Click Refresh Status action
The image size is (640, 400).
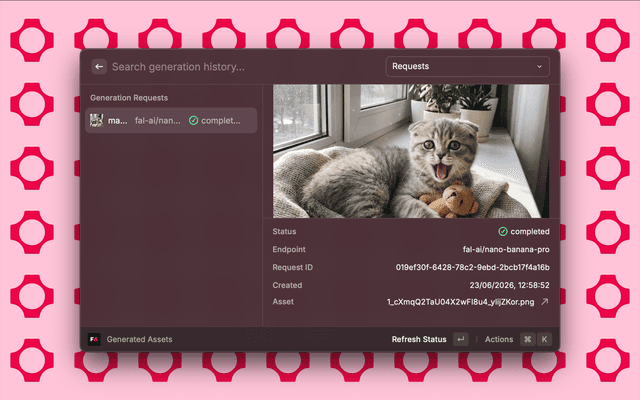(x=419, y=339)
